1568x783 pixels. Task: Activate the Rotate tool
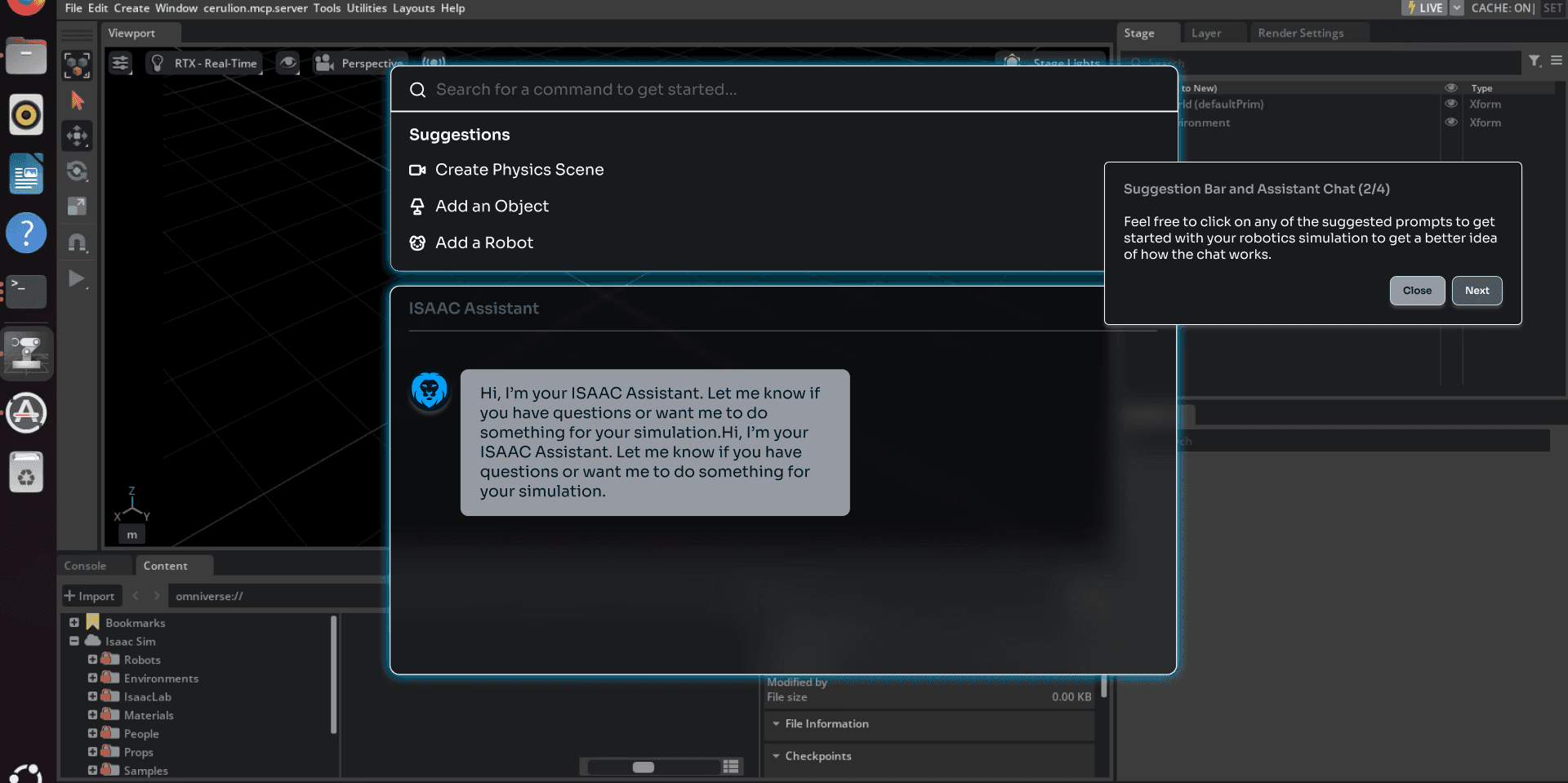tap(77, 171)
